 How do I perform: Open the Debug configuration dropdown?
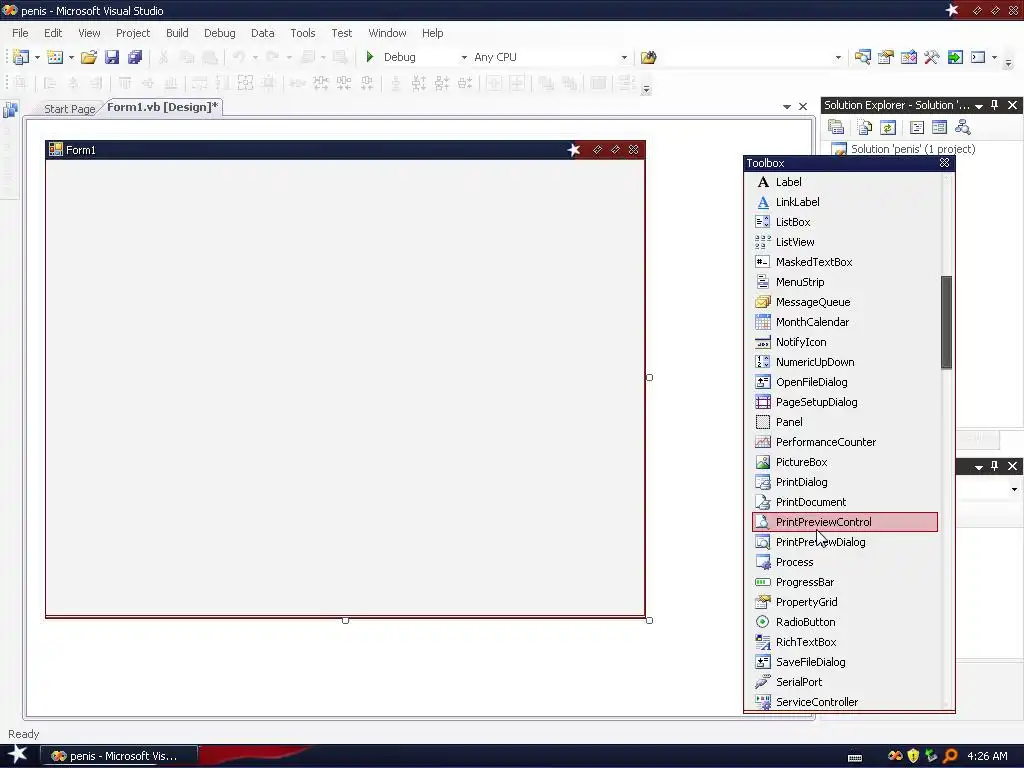pyautogui.click(x=464, y=57)
